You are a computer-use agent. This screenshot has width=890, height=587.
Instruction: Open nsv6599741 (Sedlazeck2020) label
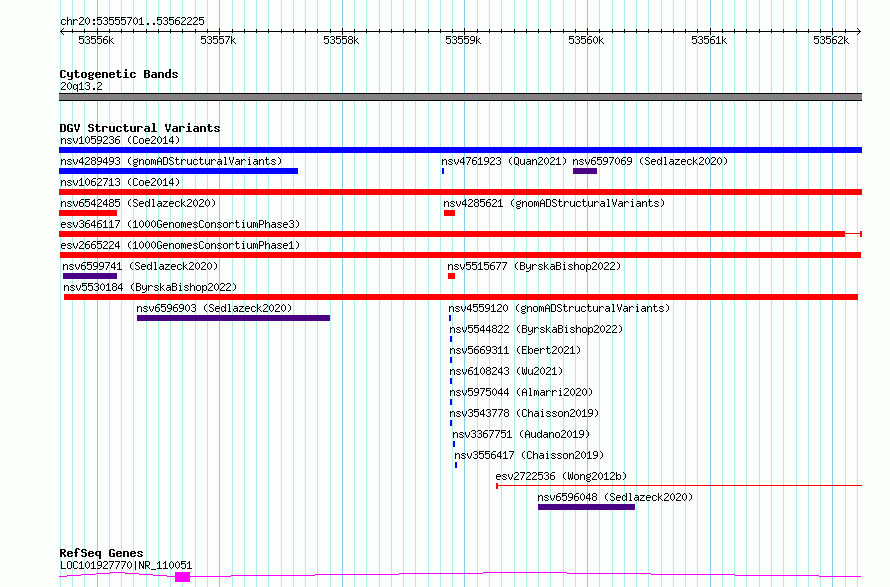pos(140,266)
